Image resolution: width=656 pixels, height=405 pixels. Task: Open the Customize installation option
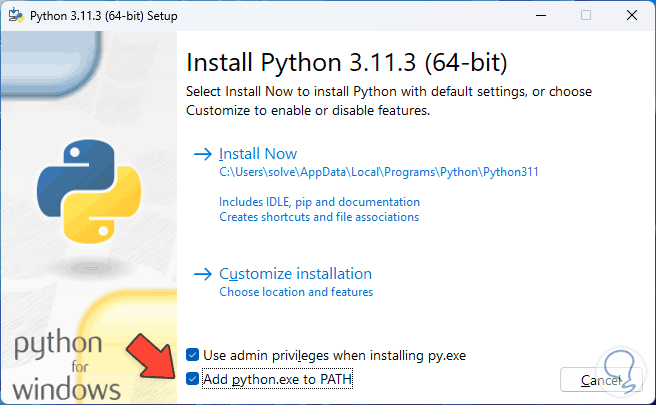[x=295, y=274]
